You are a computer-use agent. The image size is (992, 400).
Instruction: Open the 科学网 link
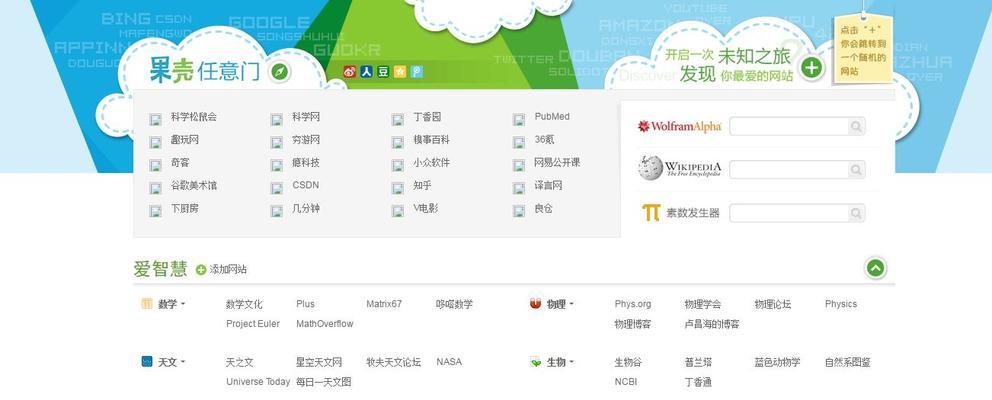(306, 117)
